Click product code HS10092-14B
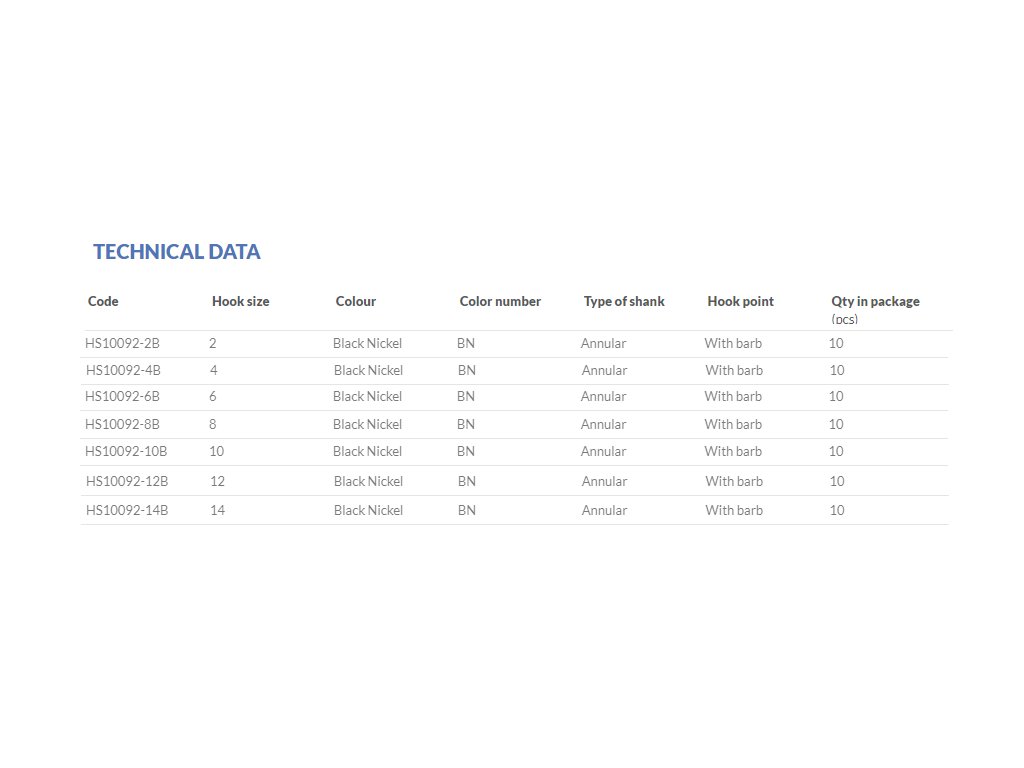The height and width of the screenshot is (768, 1024). coord(127,510)
